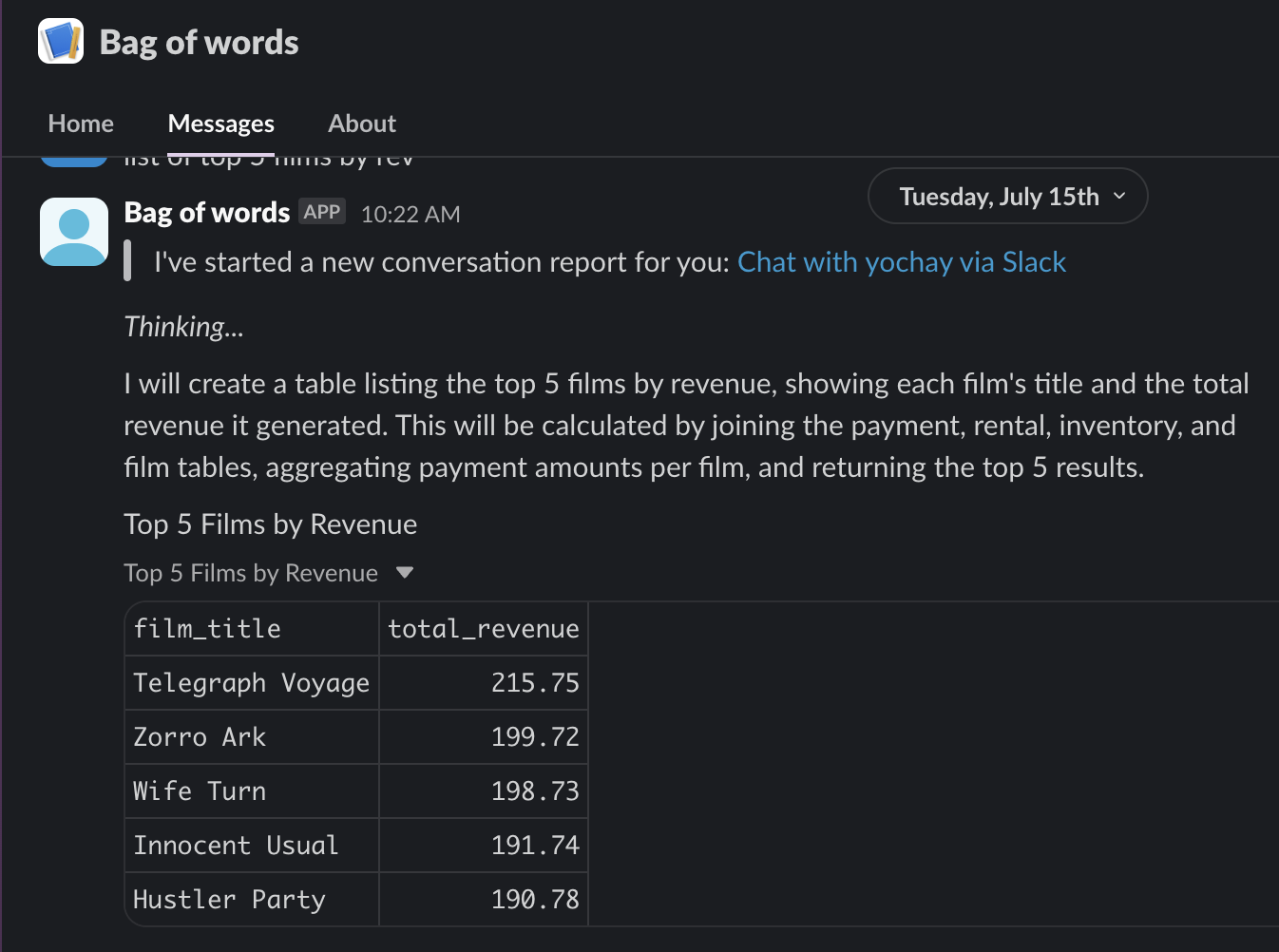Click the APP badge next to sender

[322, 212]
